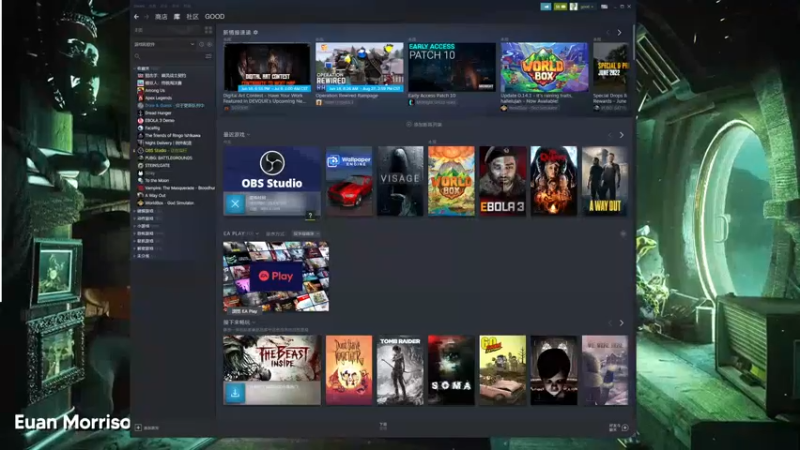Download The Beast Inside via blue button
The width and height of the screenshot is (800, 450).
pyautogui.click(x=235, y=393)
